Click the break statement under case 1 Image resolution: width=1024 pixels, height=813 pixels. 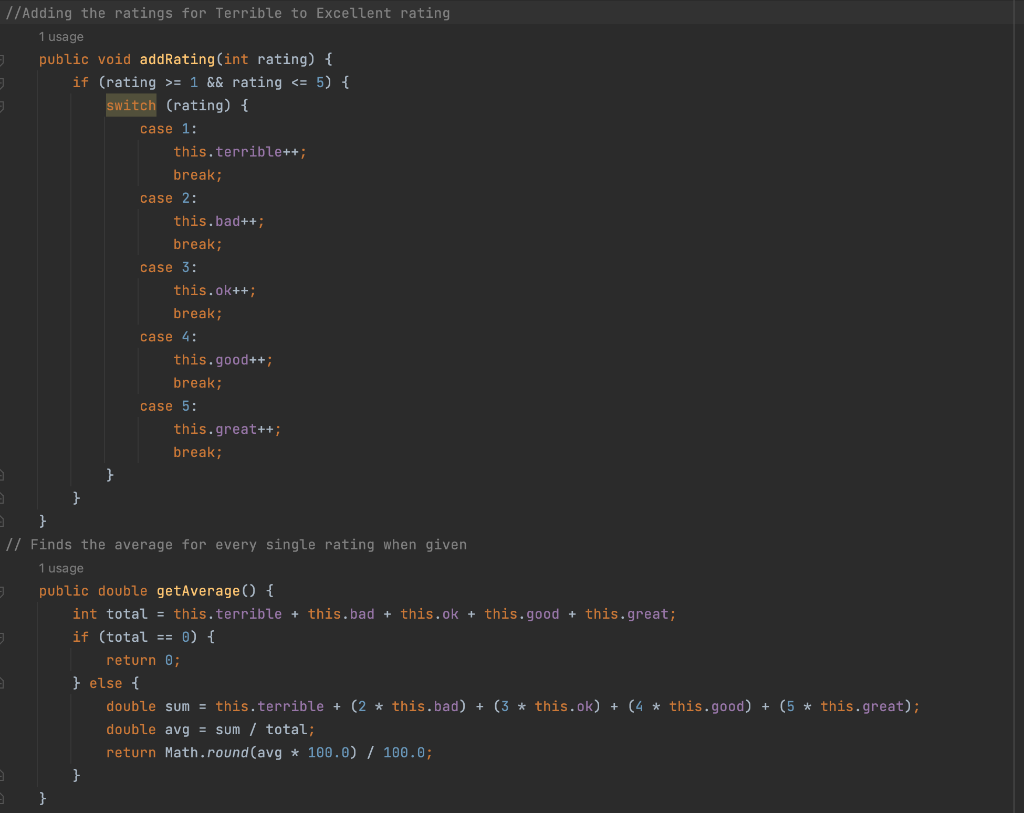[x=196, y=174]
